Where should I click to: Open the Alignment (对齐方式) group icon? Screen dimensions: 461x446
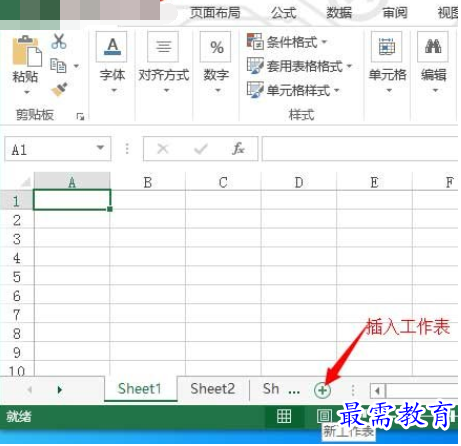click(x=163, y=47)
